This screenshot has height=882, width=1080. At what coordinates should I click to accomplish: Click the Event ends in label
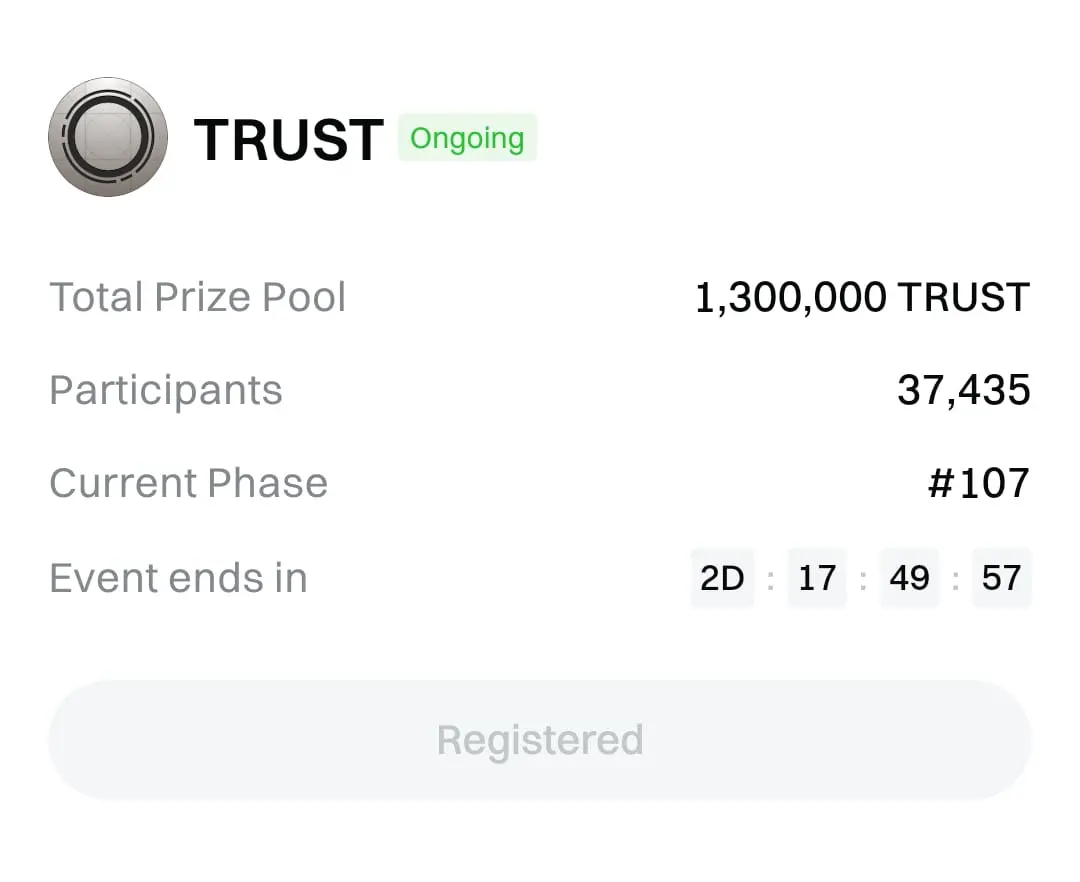pyautogui.click(x=178, y=578)
